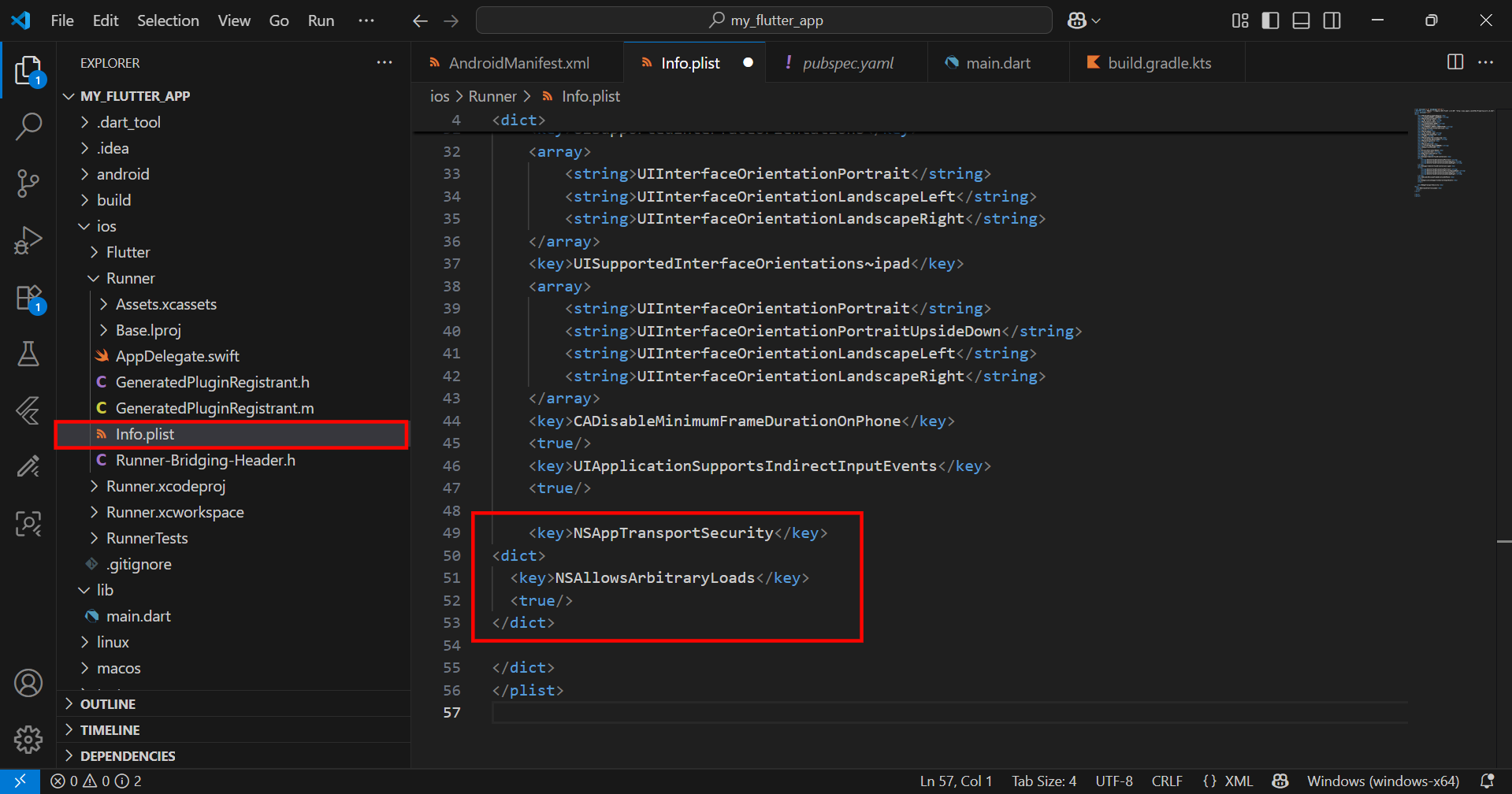Viewport: 1512px width, 794px height.
Task: Open problems errors and warnings indicator
Action: tap(96, 781)
